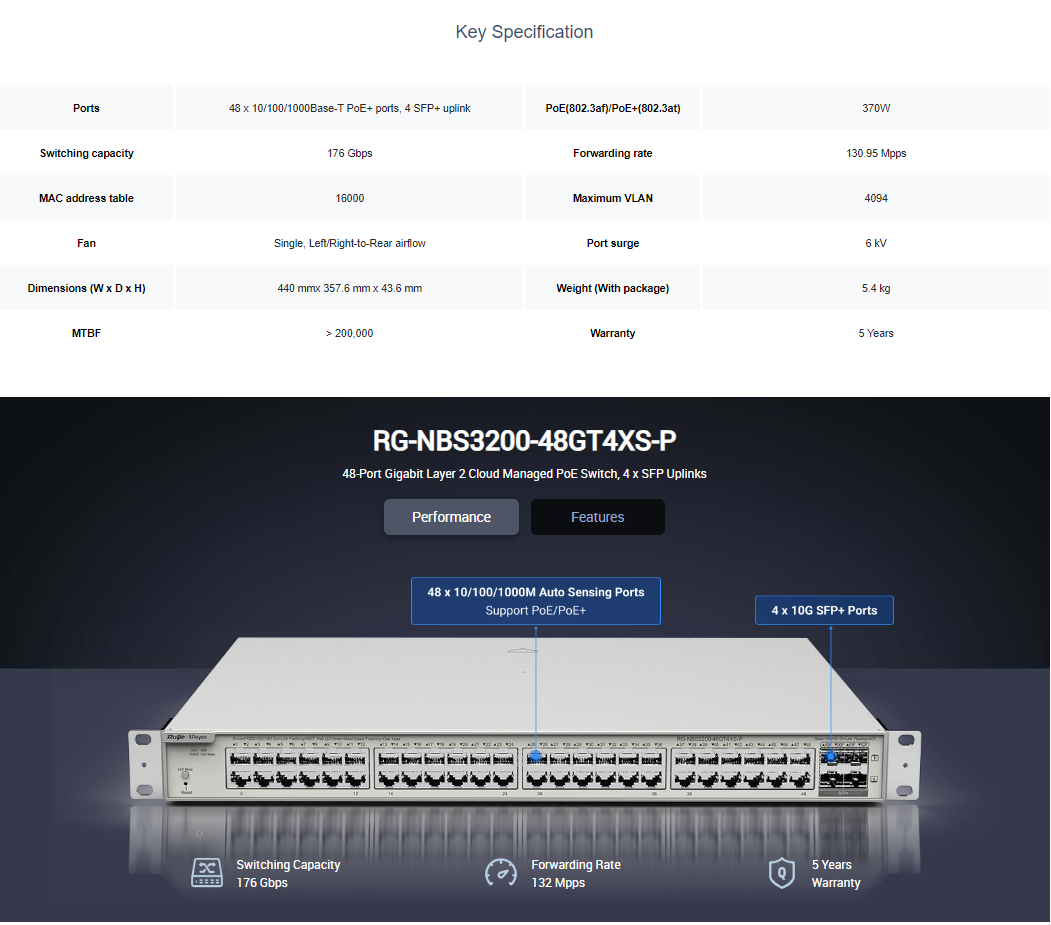The width and height of the screenshot is (1051, 925).
Task: Click the 4 x 10G SFP+ Ports callout
Action: pos(823,610)
